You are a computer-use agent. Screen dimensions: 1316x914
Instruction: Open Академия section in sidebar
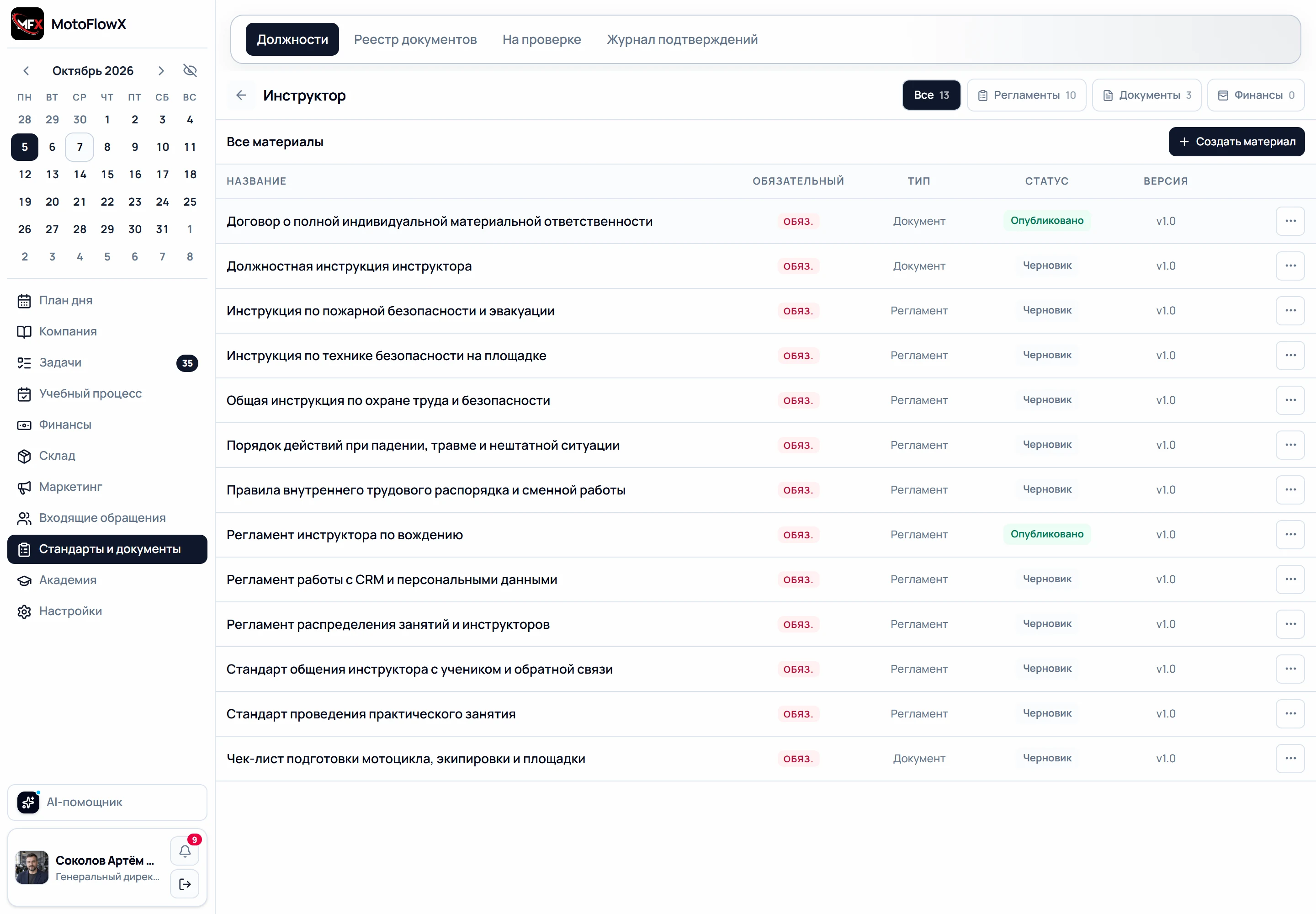click(107, 580)
